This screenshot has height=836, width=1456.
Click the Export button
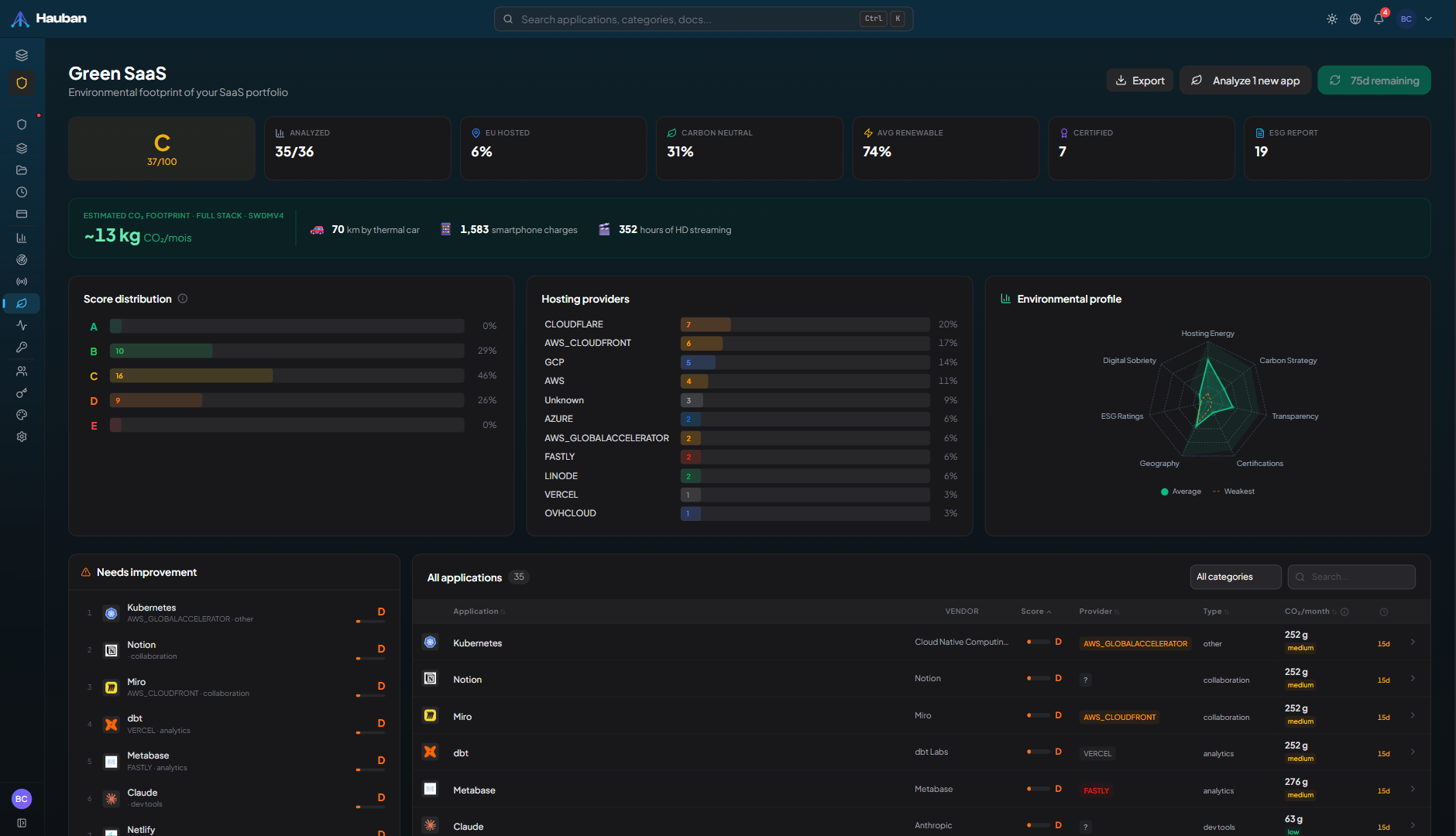point(1140,81)
